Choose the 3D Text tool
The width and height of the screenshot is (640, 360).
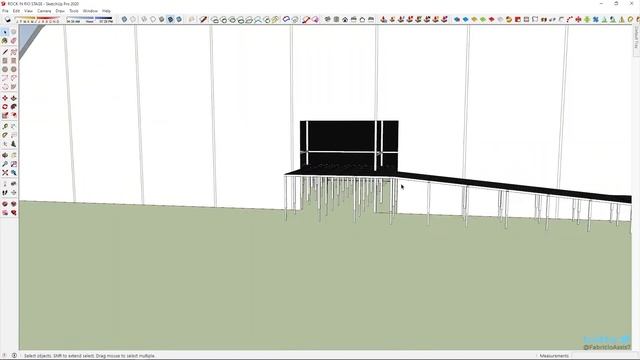coord(13,144)
